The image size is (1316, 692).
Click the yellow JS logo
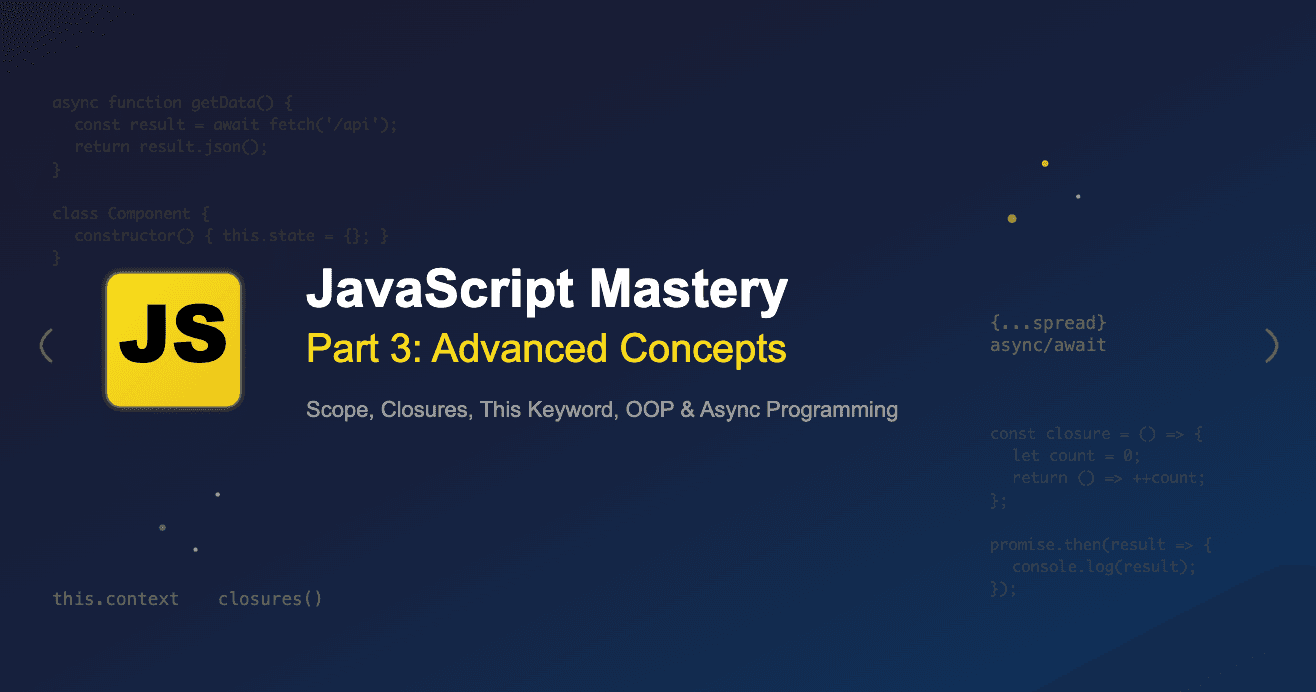click(174, 340)
